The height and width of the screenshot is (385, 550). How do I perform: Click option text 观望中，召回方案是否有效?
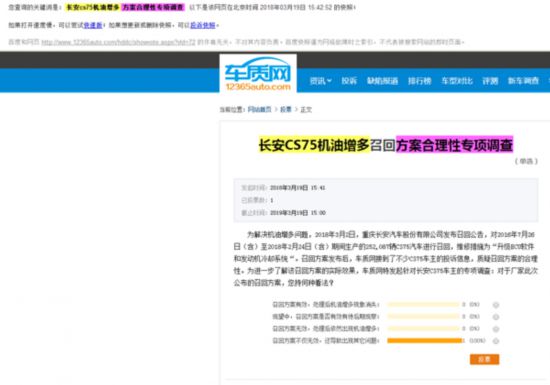tap(326, 317)
